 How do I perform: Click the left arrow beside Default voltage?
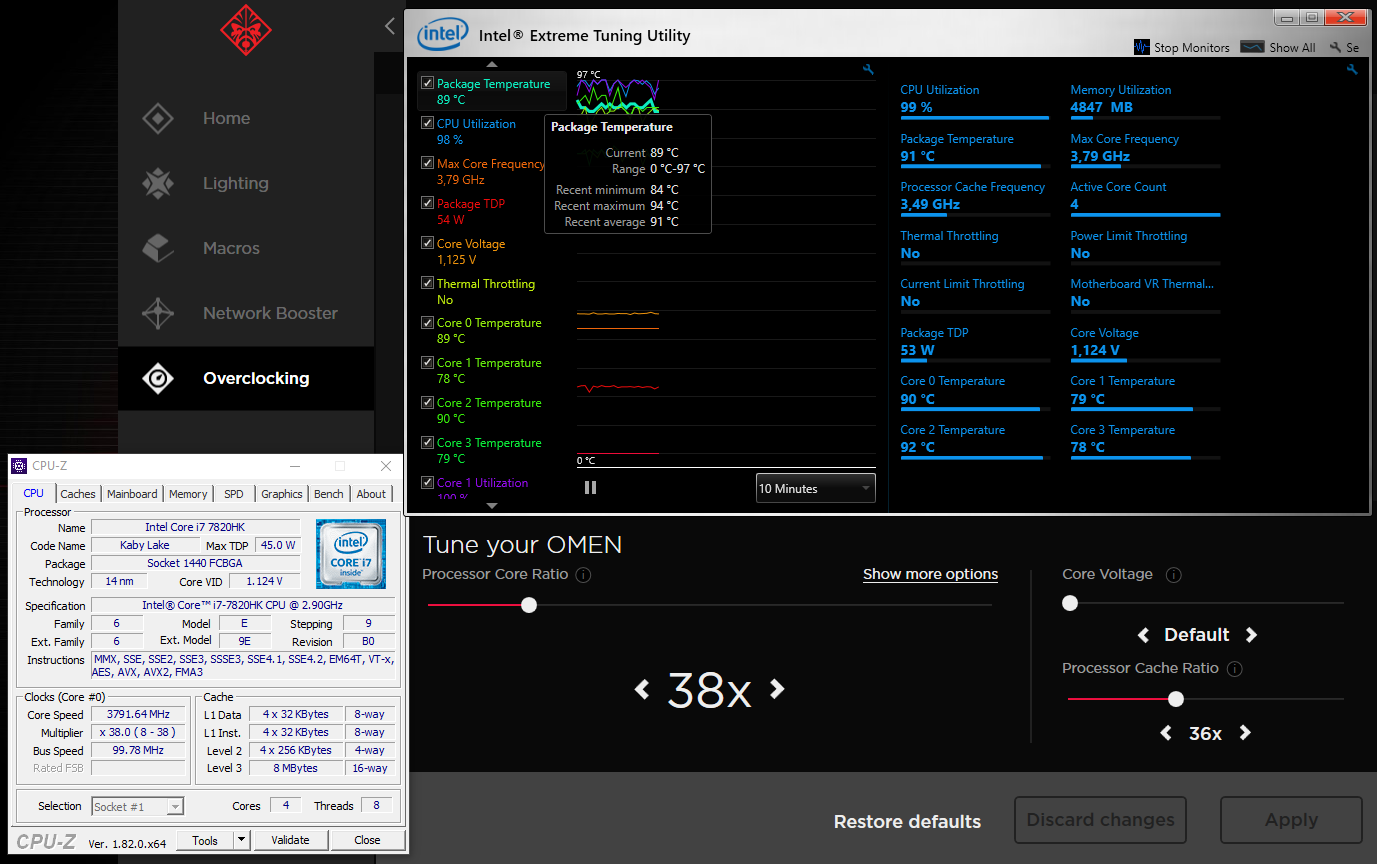coord(1143,635)
